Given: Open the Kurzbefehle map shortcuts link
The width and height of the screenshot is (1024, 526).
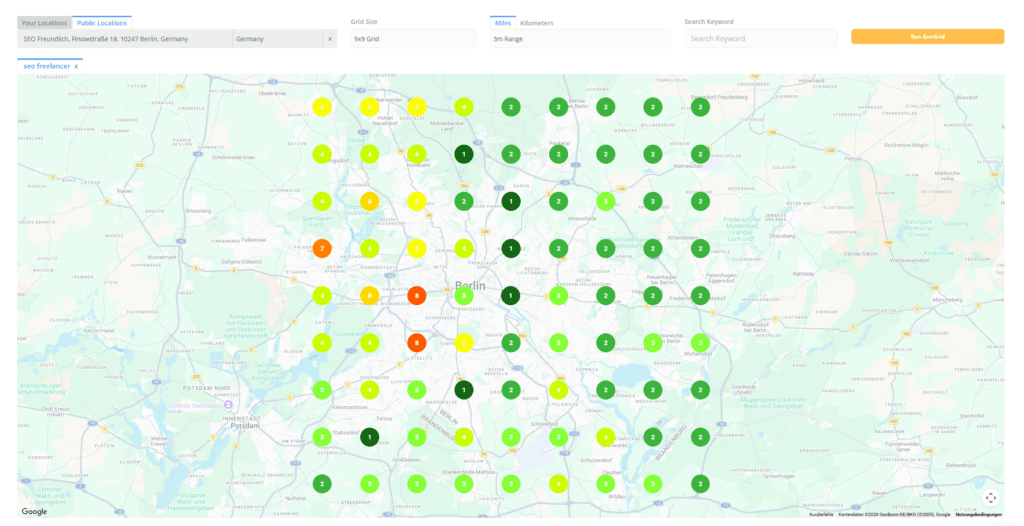Looking at the screenshot, I should (x=821, y=515).
